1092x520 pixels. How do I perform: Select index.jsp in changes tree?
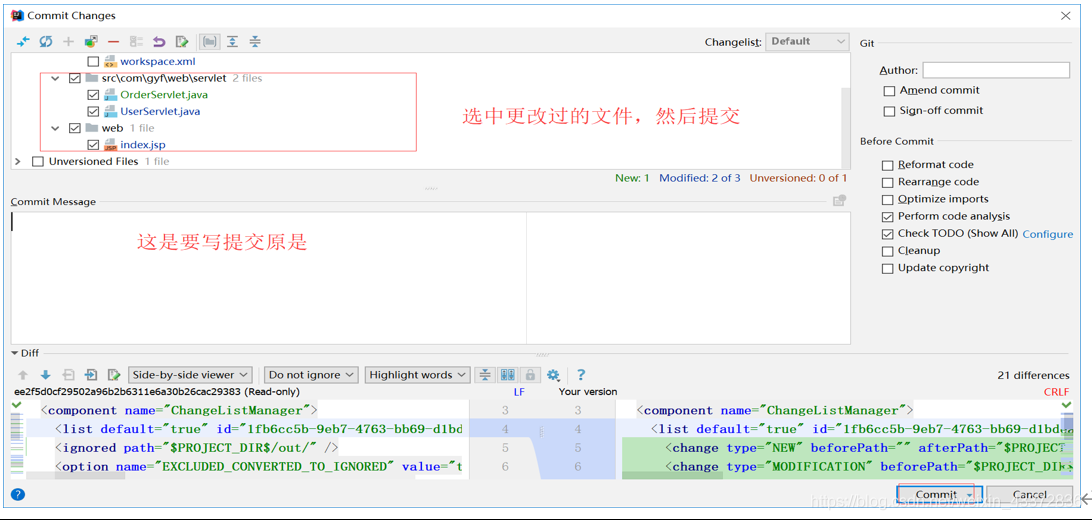[x=143, y=145]
